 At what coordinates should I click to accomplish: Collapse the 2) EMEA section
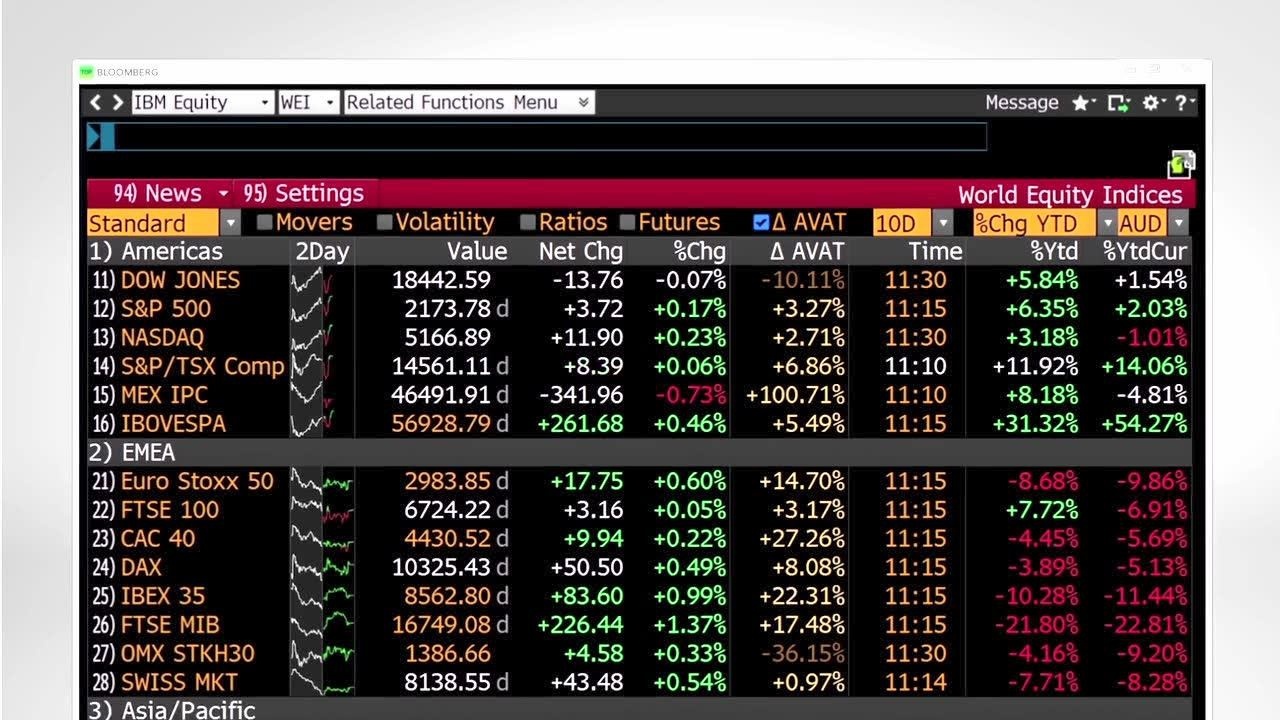tap(132, 453)
